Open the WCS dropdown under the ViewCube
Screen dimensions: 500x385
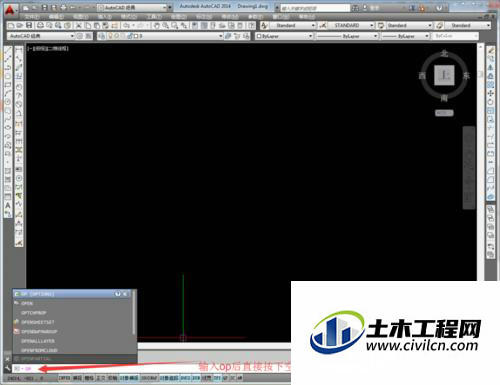point(444,113)
